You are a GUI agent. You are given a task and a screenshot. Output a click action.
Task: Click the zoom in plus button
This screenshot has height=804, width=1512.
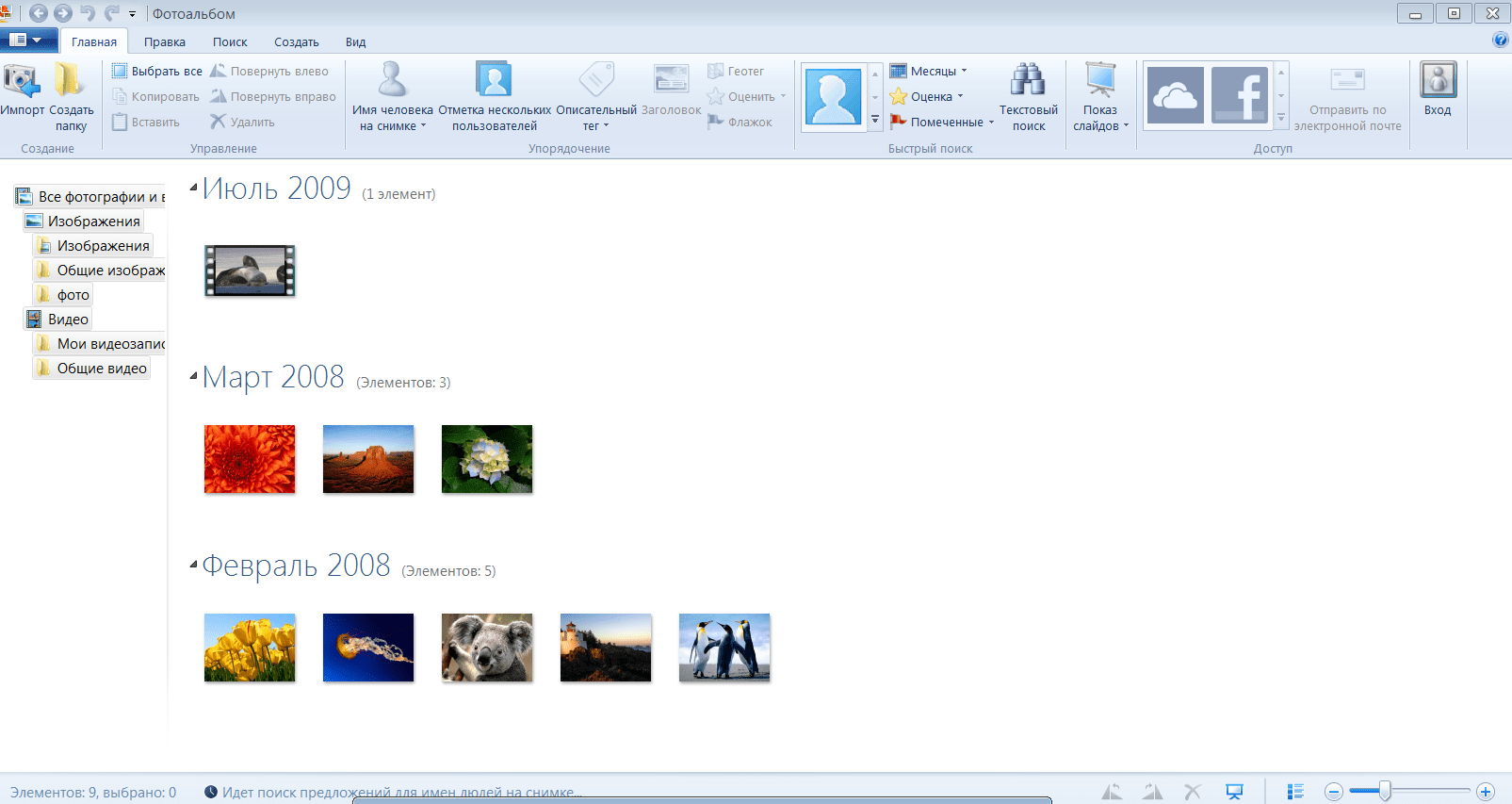[x=1486, y=792]
